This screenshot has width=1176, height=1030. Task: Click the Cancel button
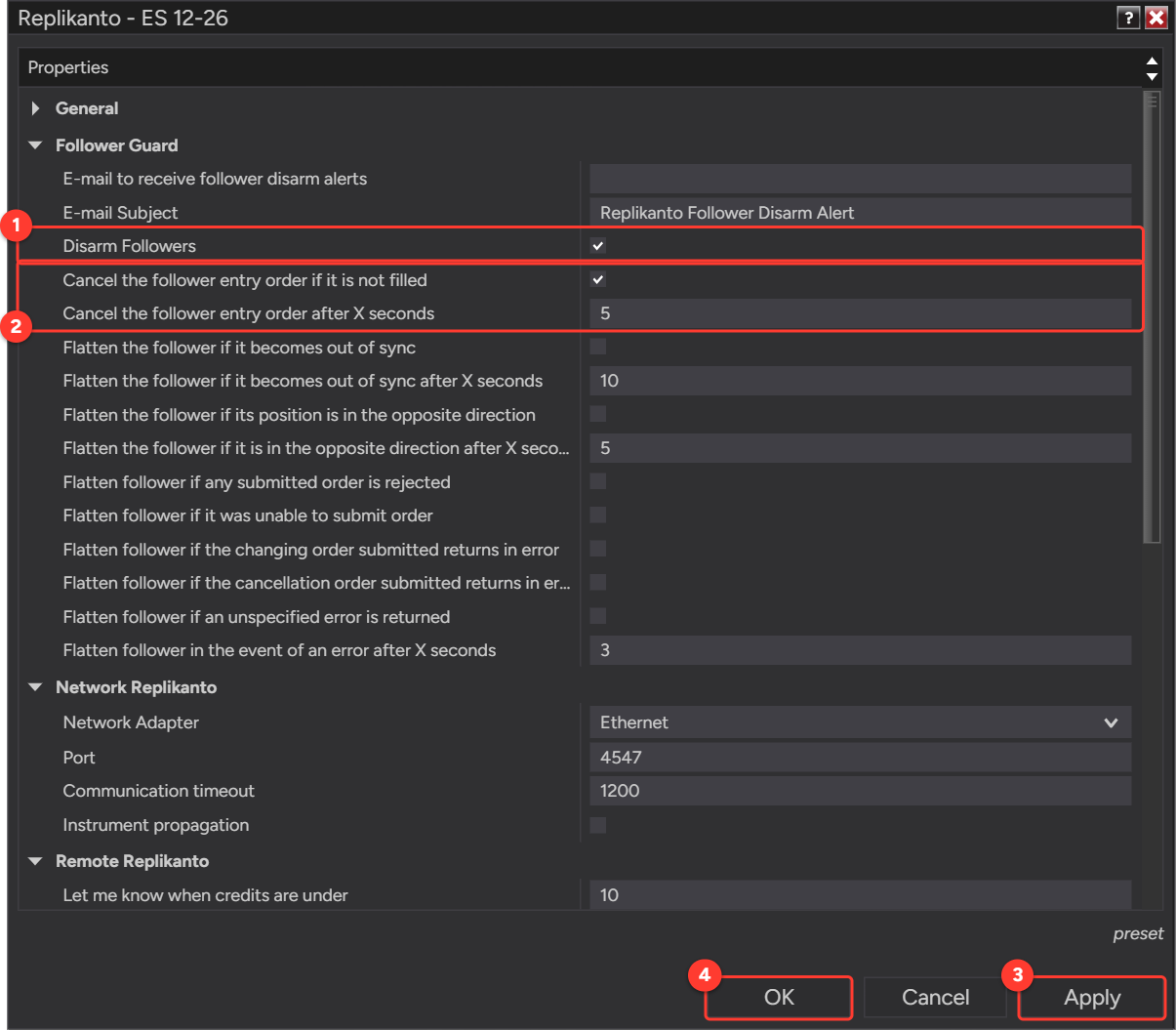[935, 998]
